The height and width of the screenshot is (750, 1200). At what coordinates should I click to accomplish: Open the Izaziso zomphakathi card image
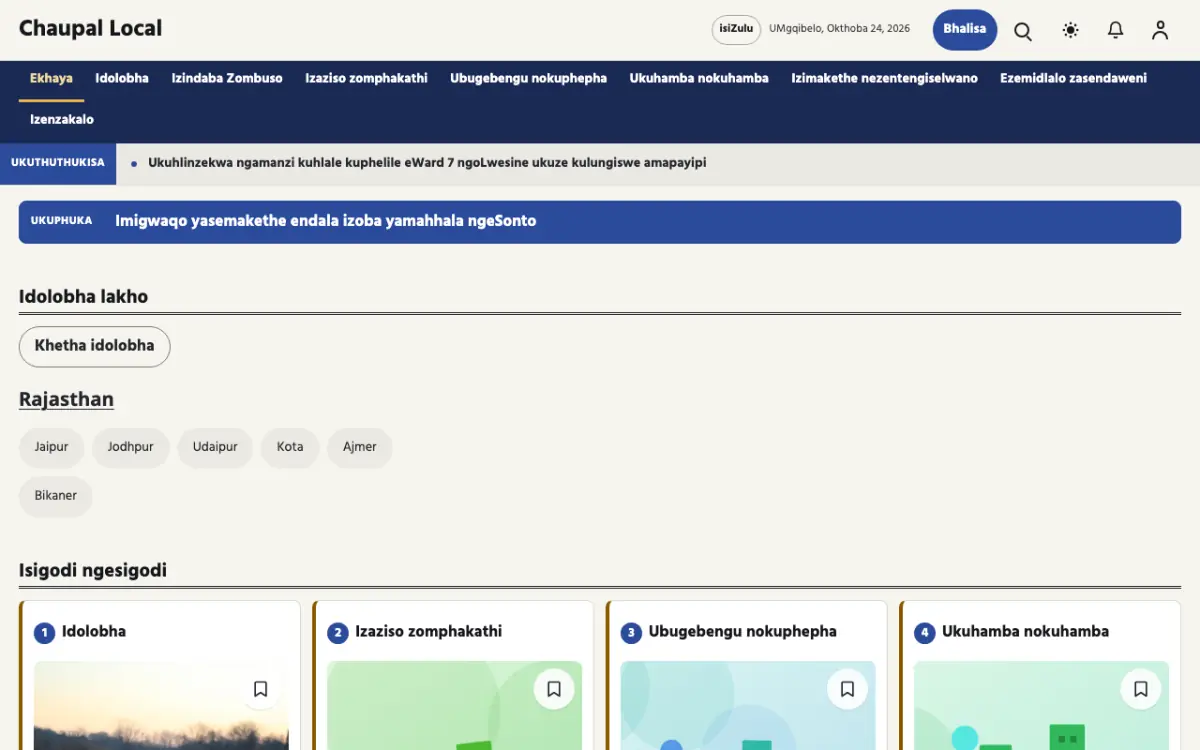tap(454, 705)
